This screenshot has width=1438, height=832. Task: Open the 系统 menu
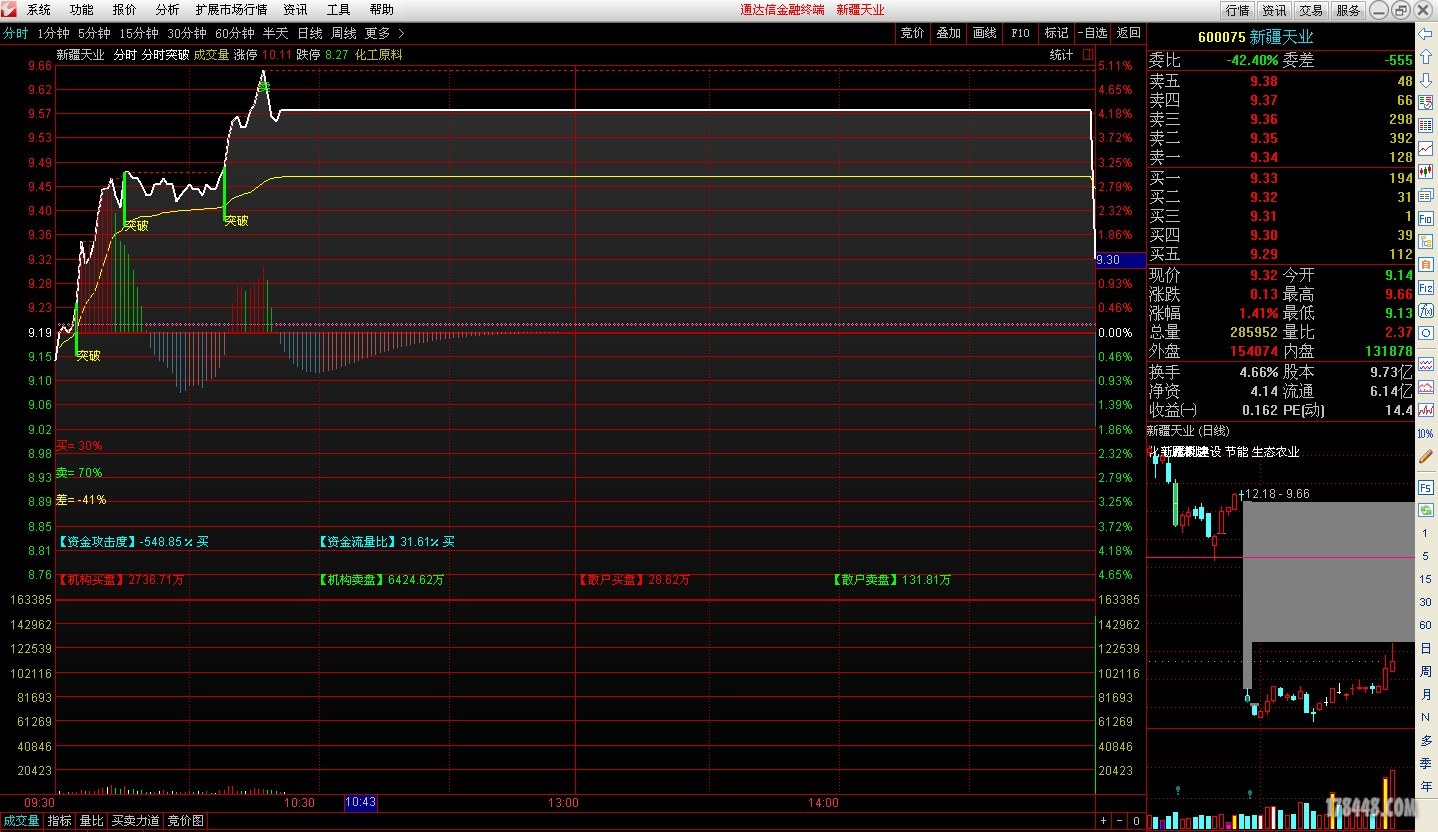point(39,10)
